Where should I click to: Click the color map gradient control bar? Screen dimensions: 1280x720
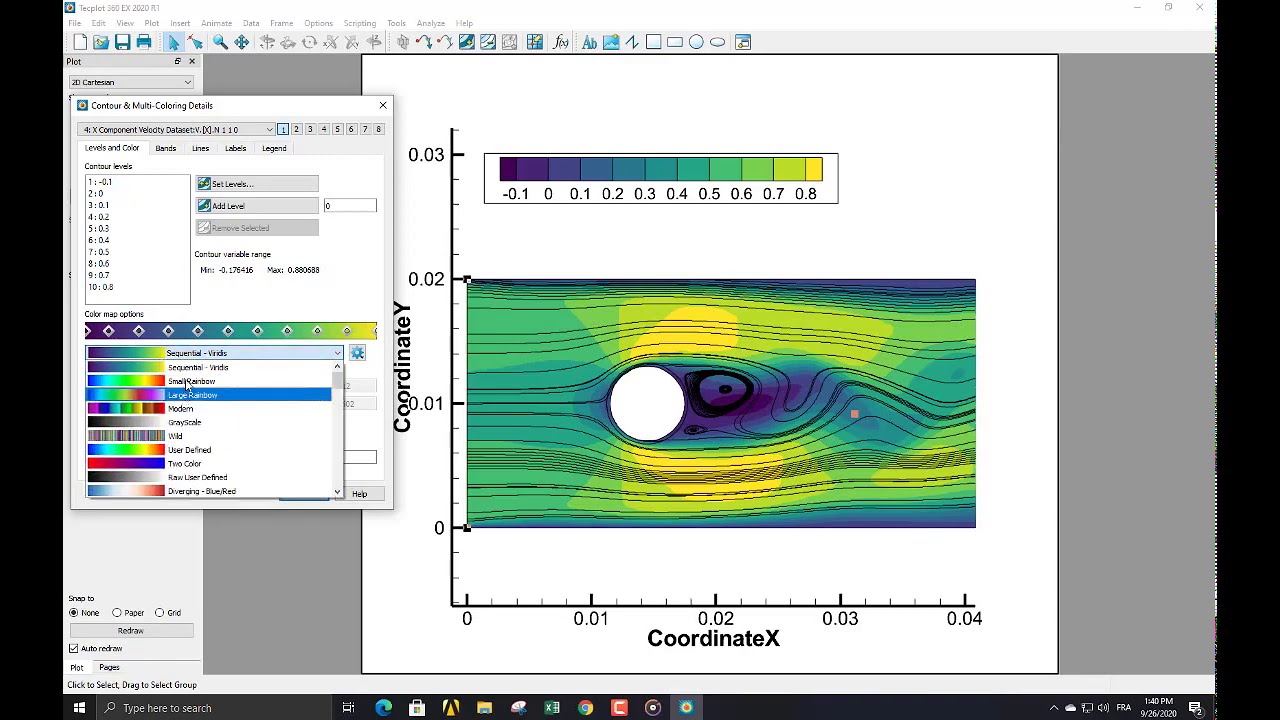coord(231,331)
